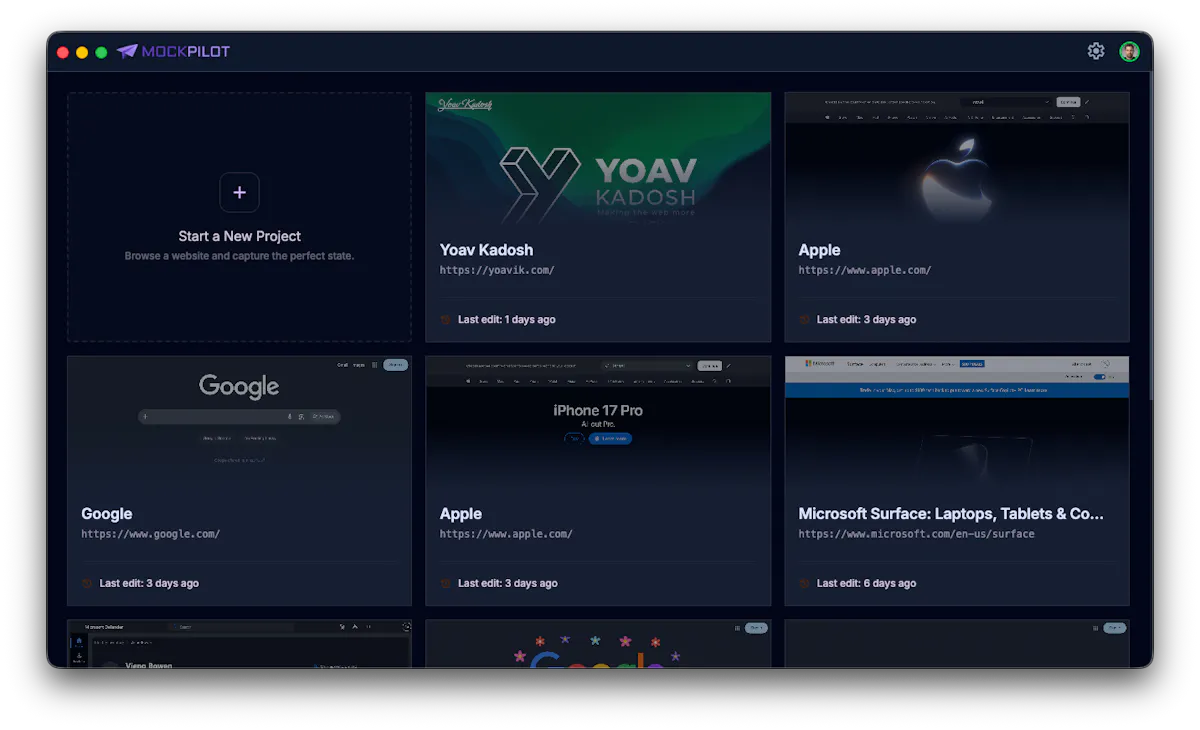The height and width of the screenshot is (730, 1200).
Task: Click the clock icon in the Apple logo card
Action: (805, 320)
